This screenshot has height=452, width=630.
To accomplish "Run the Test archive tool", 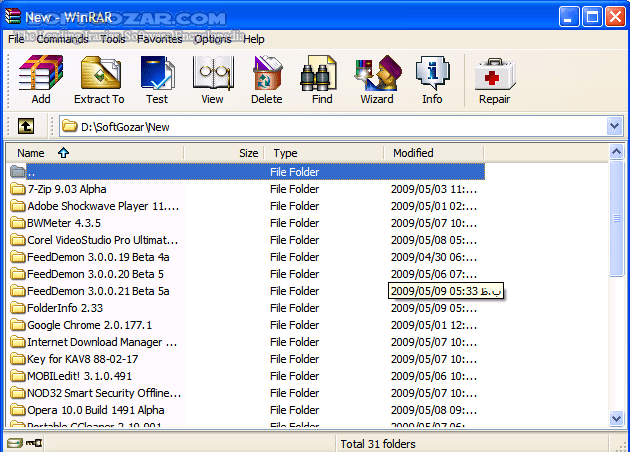I will (158, 73).
